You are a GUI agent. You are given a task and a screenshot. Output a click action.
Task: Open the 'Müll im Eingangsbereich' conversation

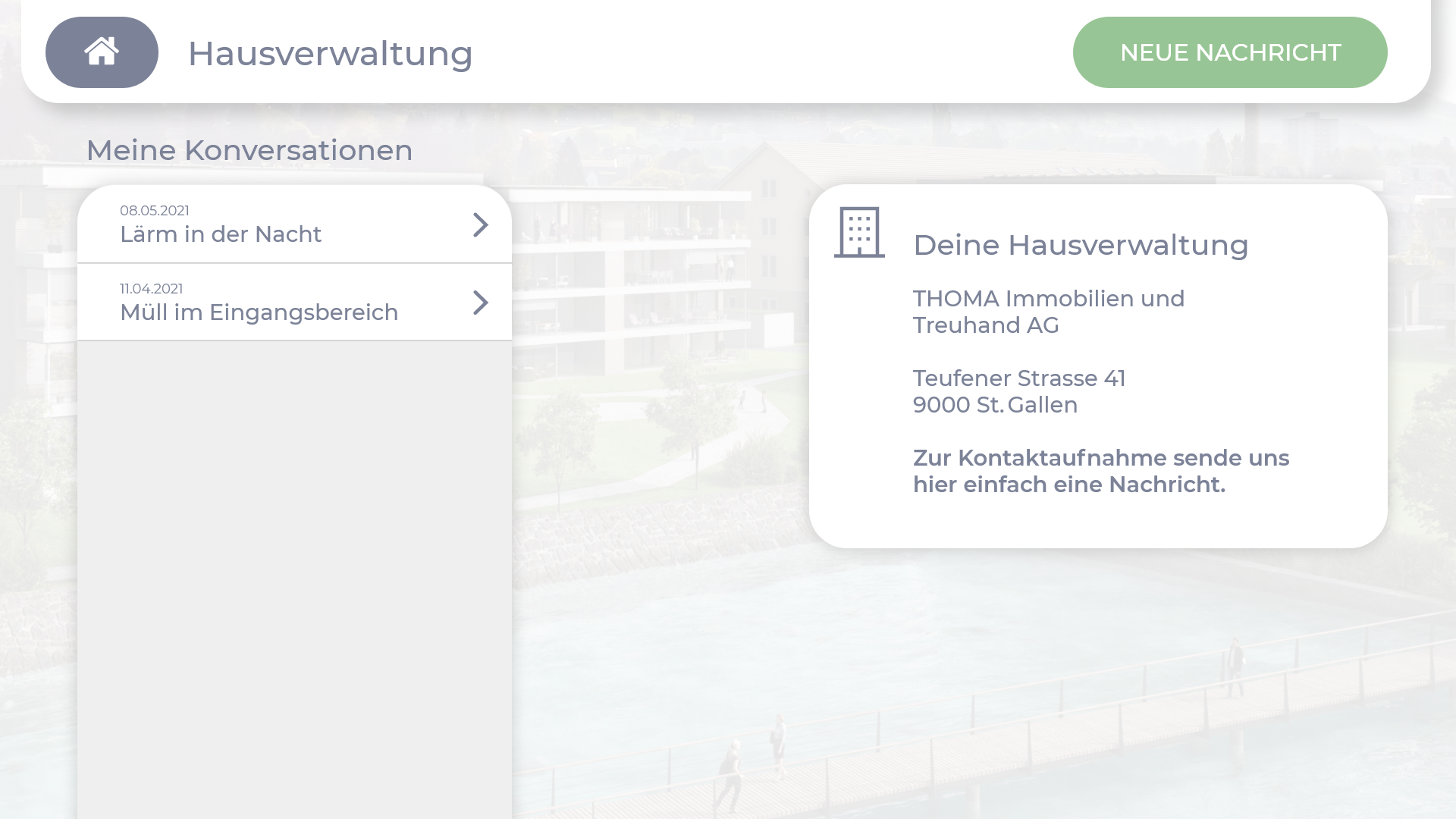(x=294, y=303)
